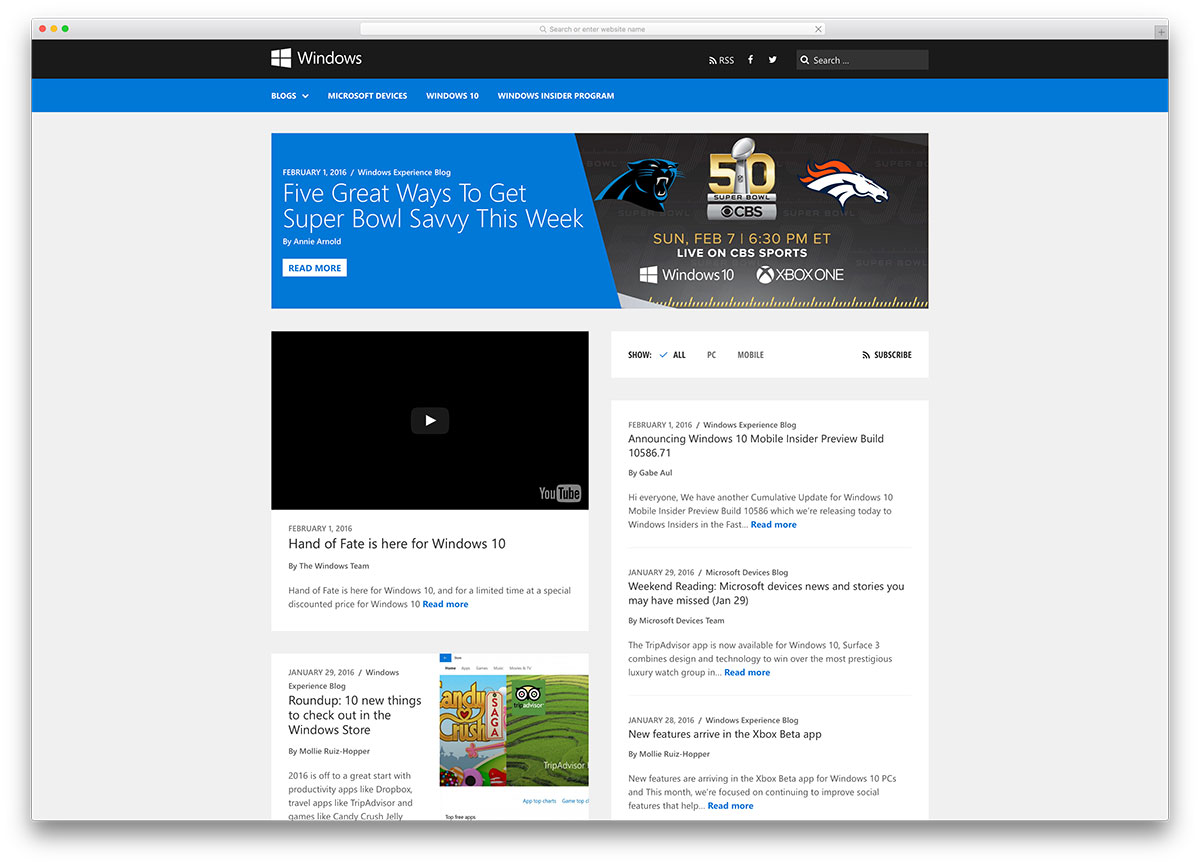This screenshot has height=866, width=1200.
Task: Open Read more on Xbox Beta app post
Action: click(730, 805)
